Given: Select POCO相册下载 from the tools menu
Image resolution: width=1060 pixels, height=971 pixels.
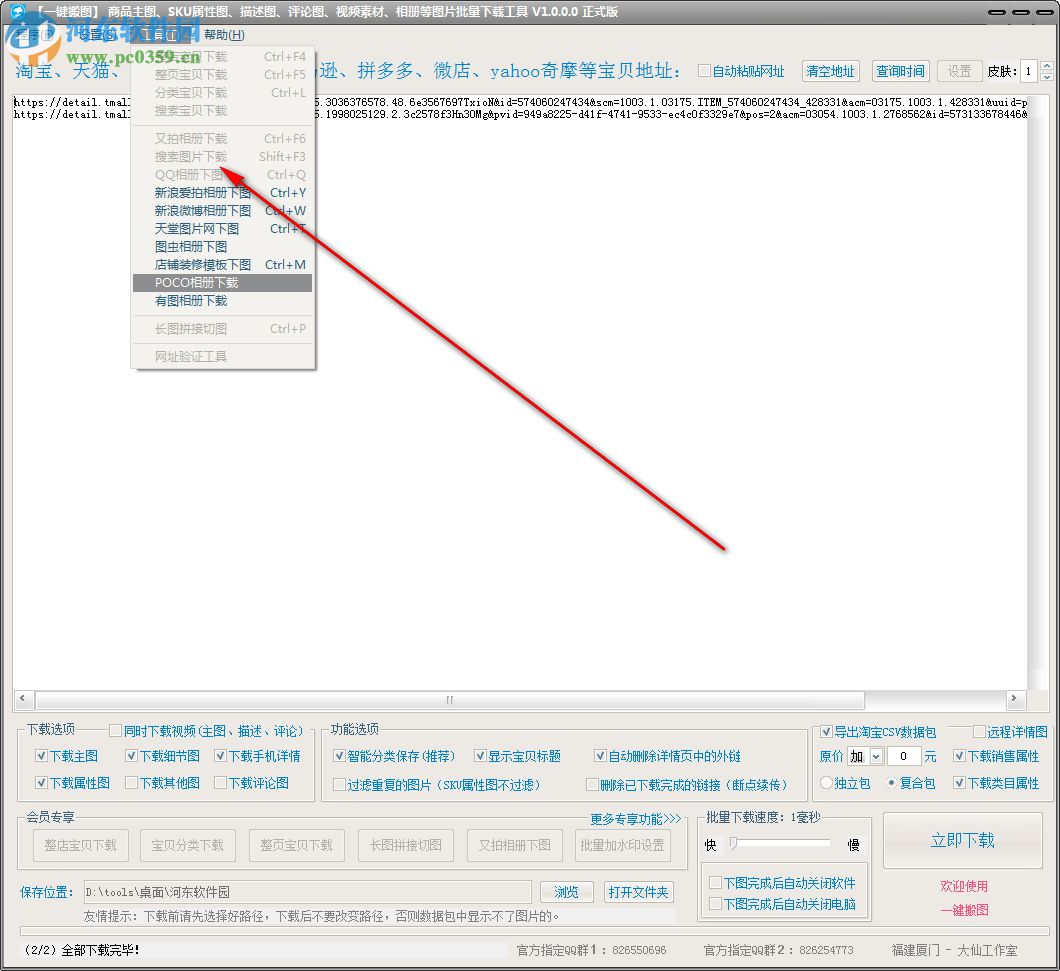Looking at the screenshot, I should (197, 283).
